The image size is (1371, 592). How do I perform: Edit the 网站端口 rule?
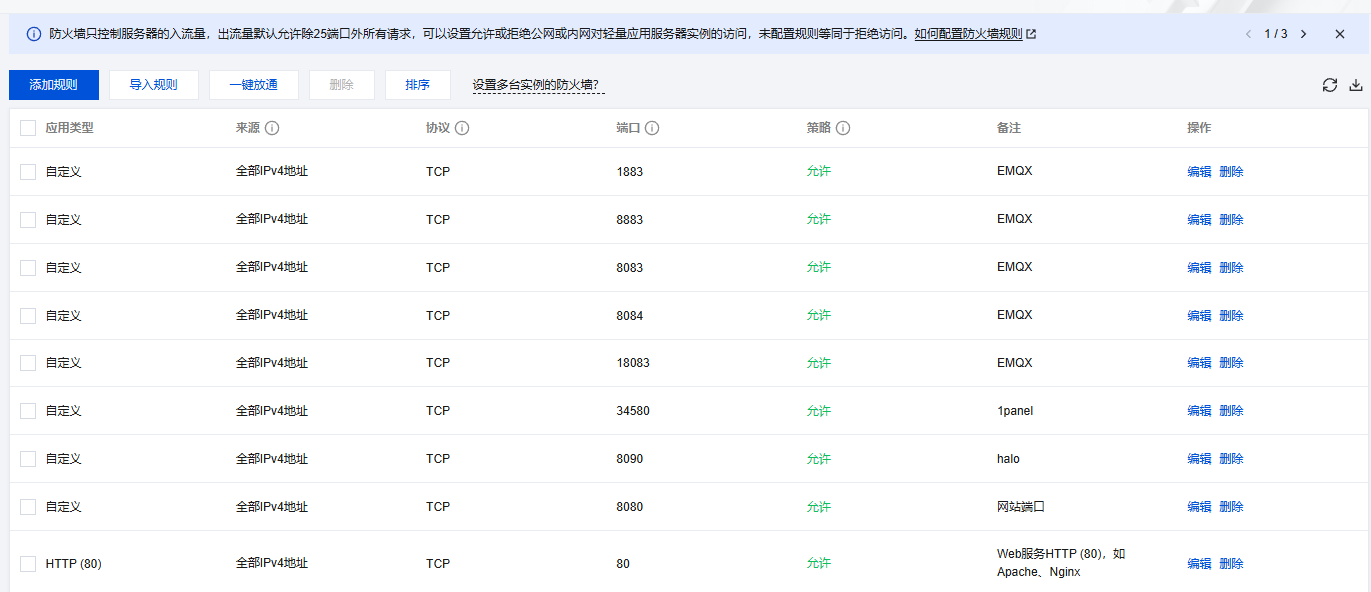coord(1199,507)
